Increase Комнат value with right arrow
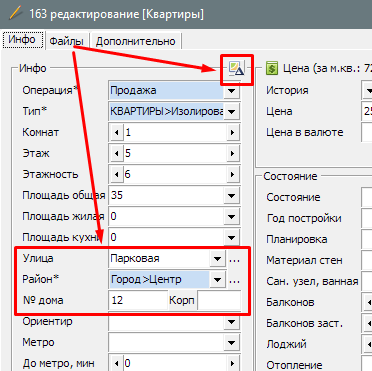 pos(232,133)
